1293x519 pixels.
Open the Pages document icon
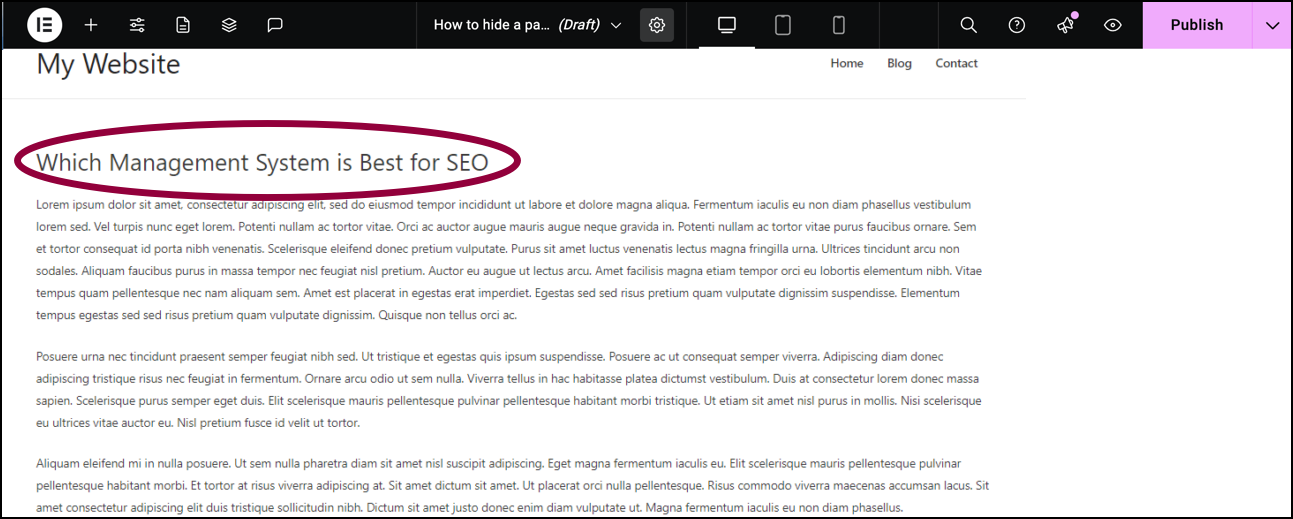pyautogui.click(x=183, y=25)
